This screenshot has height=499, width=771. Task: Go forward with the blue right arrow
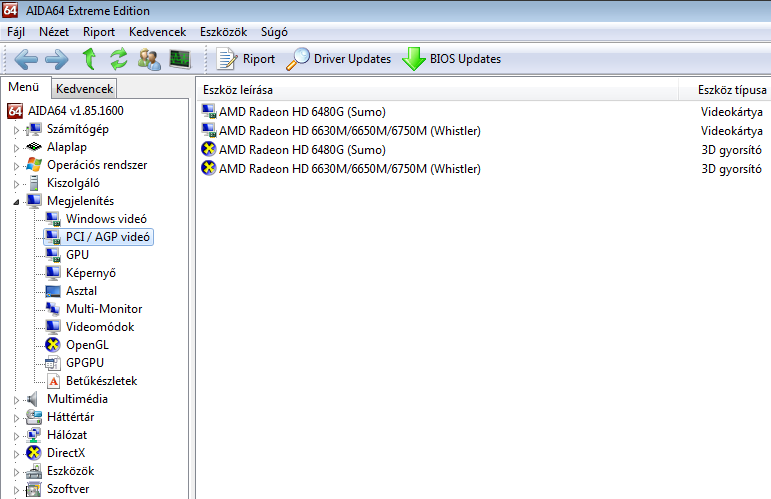(57, 59)
